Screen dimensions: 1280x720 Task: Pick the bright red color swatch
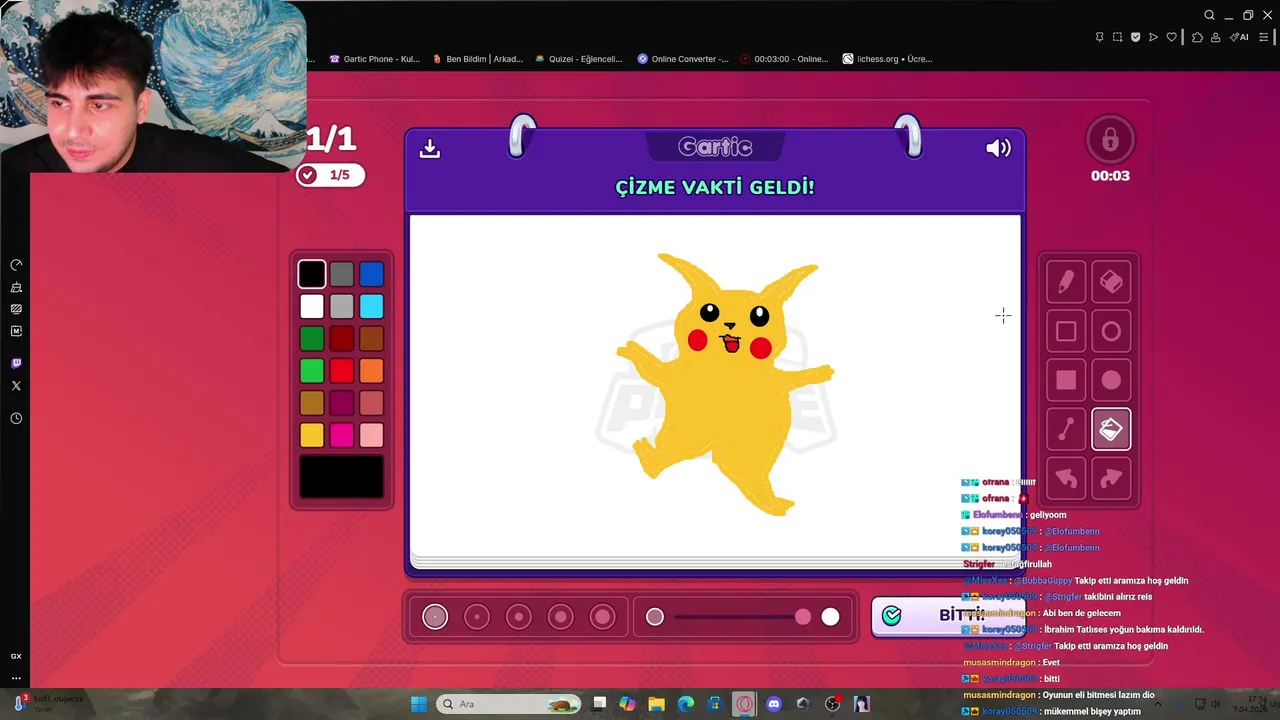pyautogui.click(x=342, y=371)
